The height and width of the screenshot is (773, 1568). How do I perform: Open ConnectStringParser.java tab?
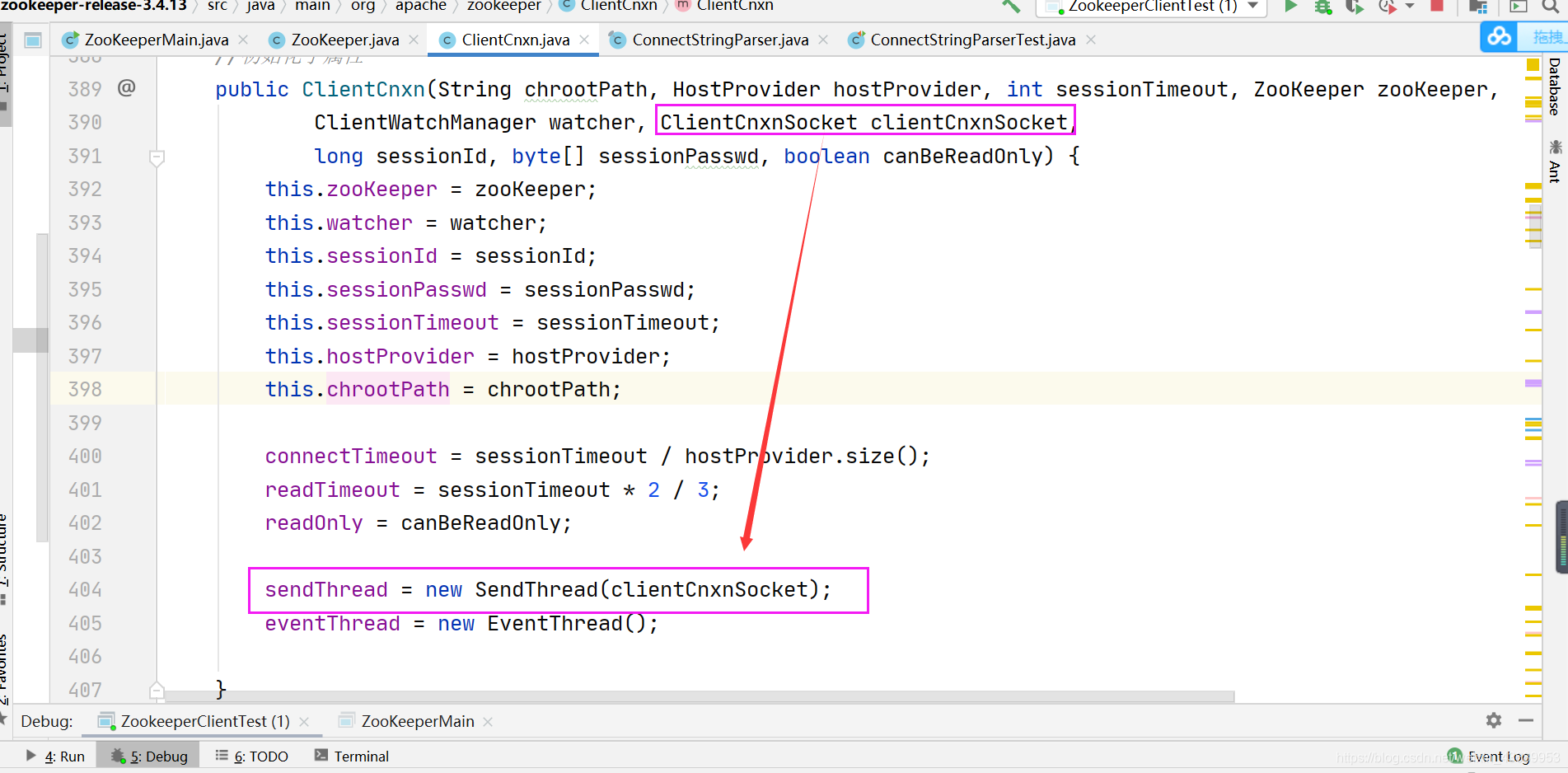coord(720,40)
